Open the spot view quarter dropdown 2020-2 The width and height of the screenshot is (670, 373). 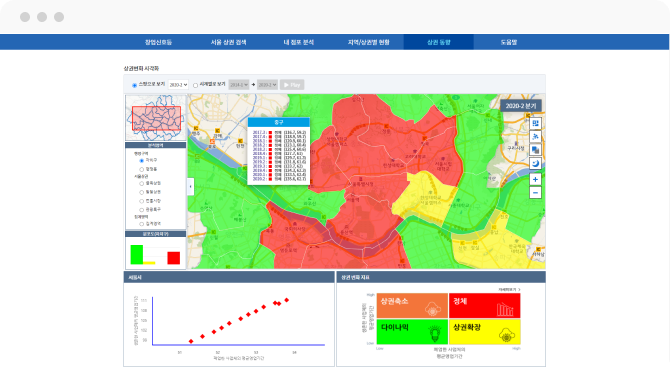point(178,85)
